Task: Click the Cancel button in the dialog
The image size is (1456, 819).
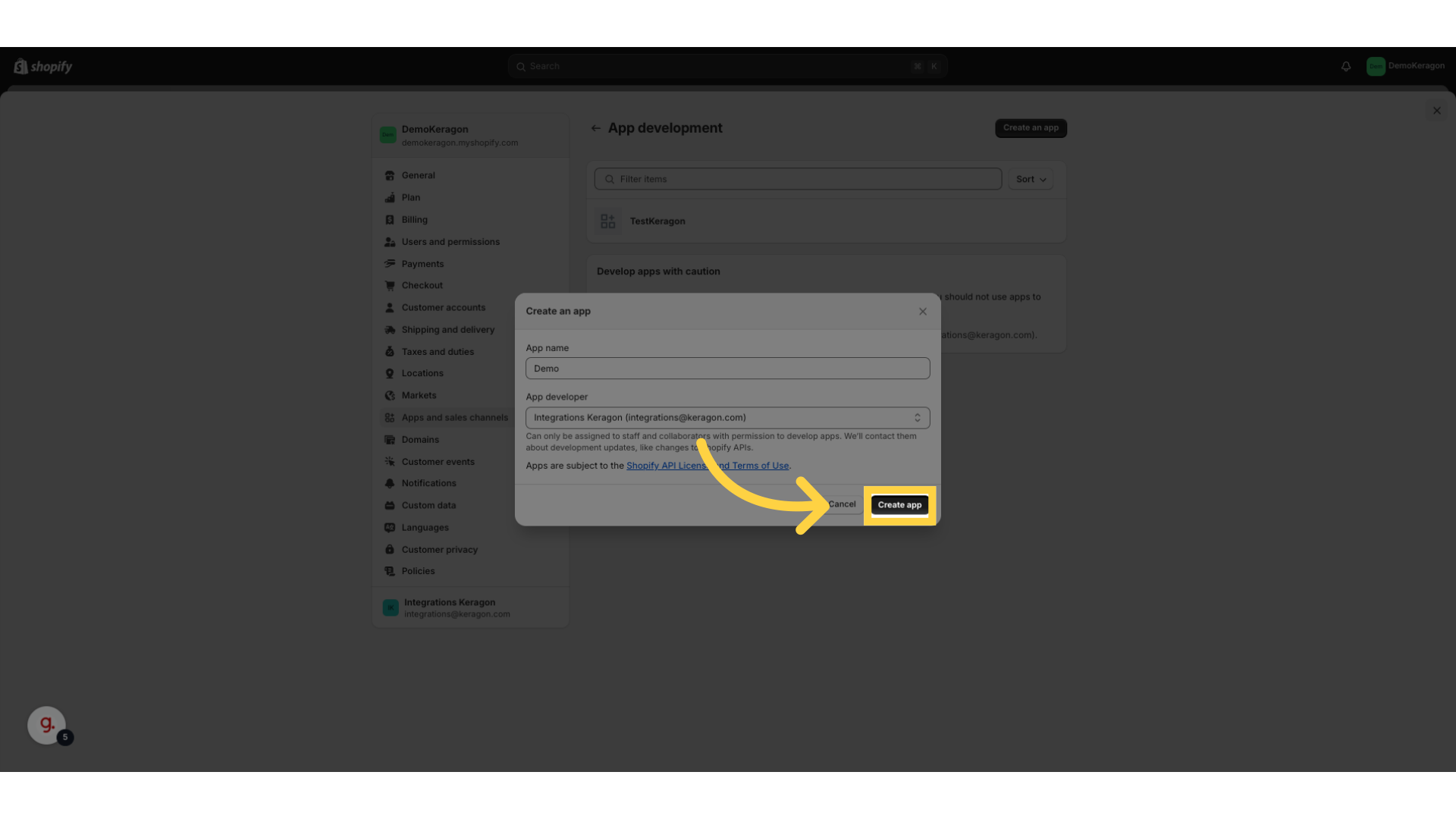Action: pyautogui.click(x=842, y=504)
